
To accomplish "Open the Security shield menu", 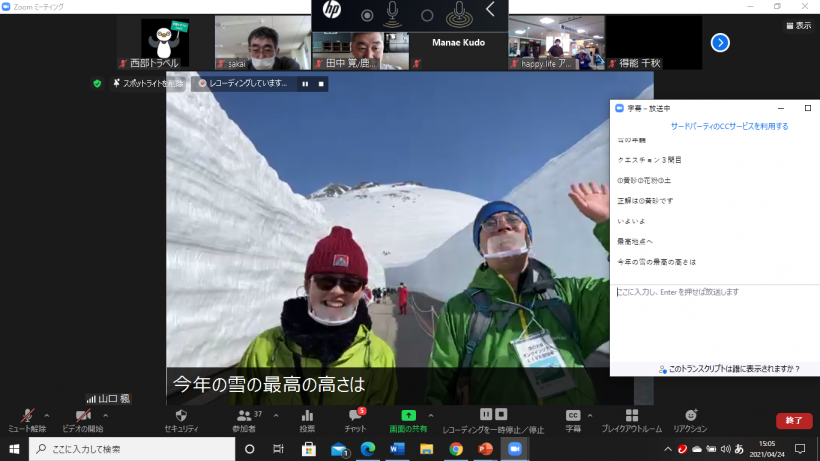I will tap(181, 416).
